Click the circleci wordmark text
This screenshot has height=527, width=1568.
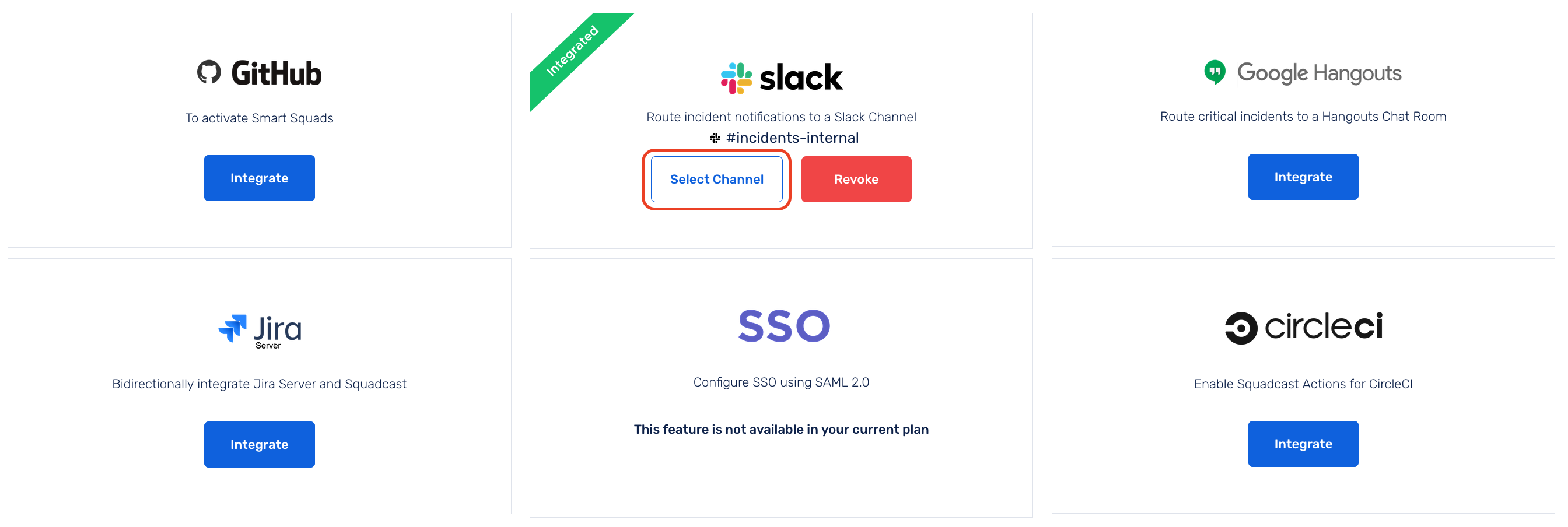coord(1324,326)
